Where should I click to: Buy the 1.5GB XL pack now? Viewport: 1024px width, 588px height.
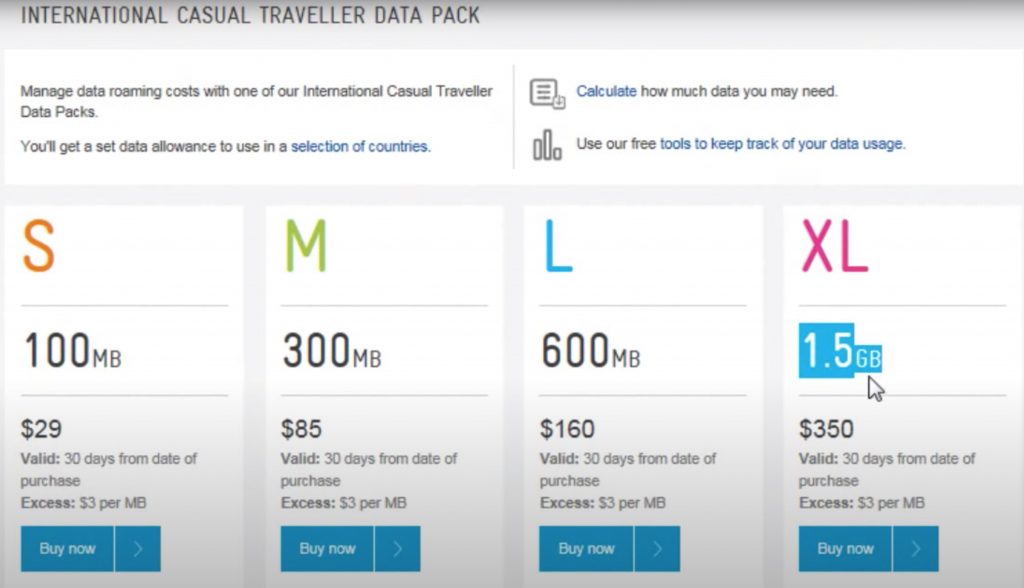(845, 548)
